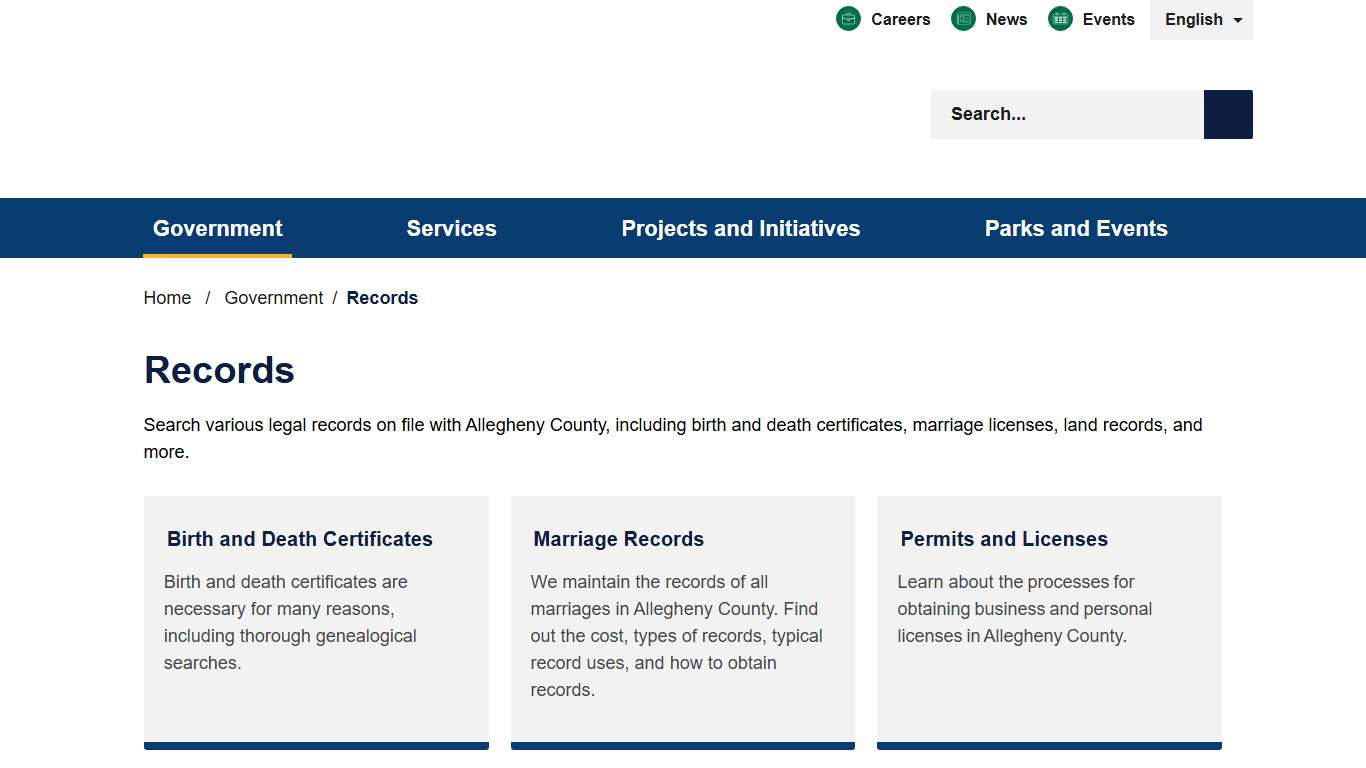The height and width of the screenshot is (768, 1366).
Task: Click the Government breadcrumb link
Action: pos(273,298)
